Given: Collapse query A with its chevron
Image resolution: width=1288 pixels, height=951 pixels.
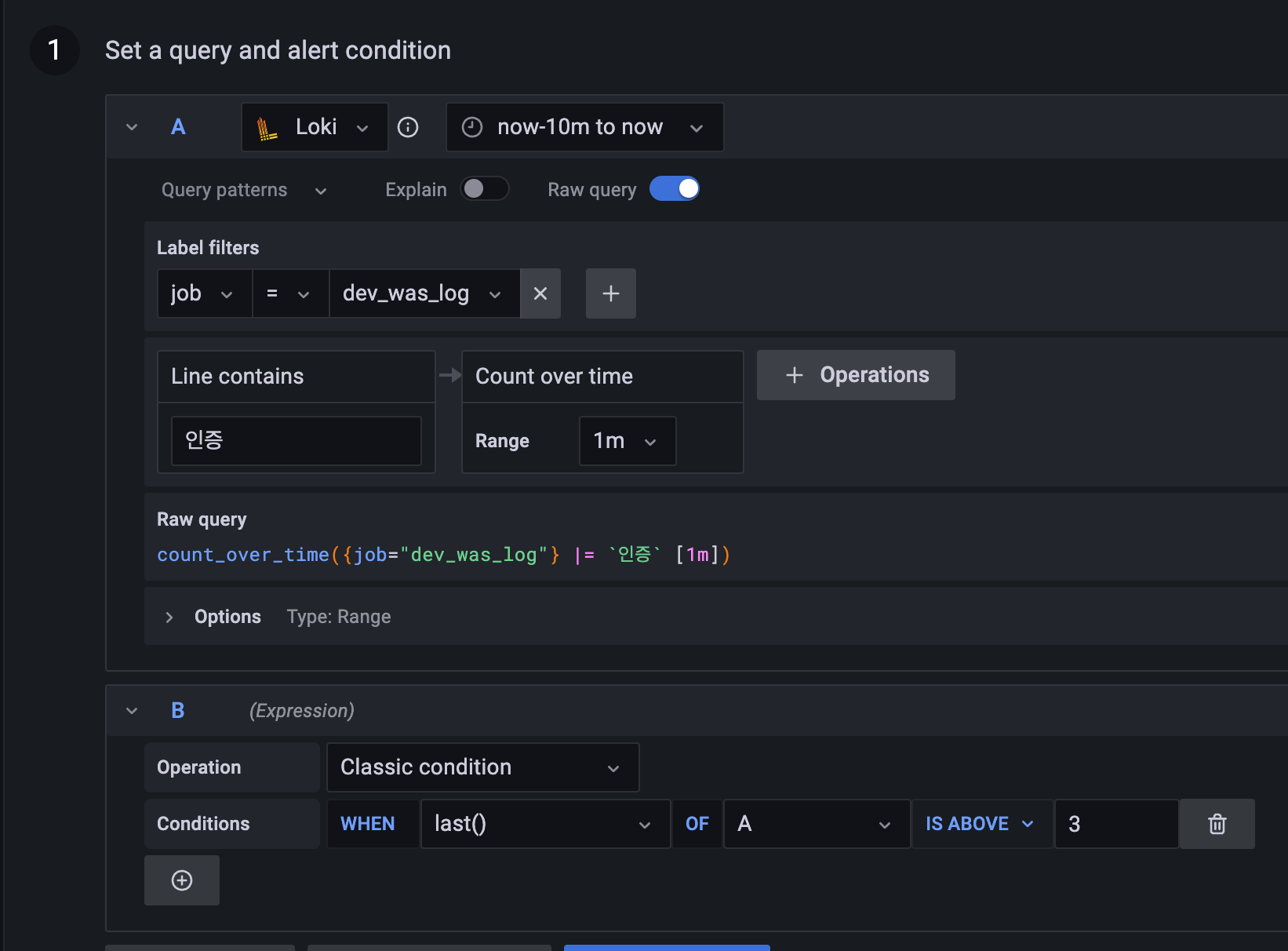Looking at the screenshot, I should pyautogui.click(x=132, y=127).
